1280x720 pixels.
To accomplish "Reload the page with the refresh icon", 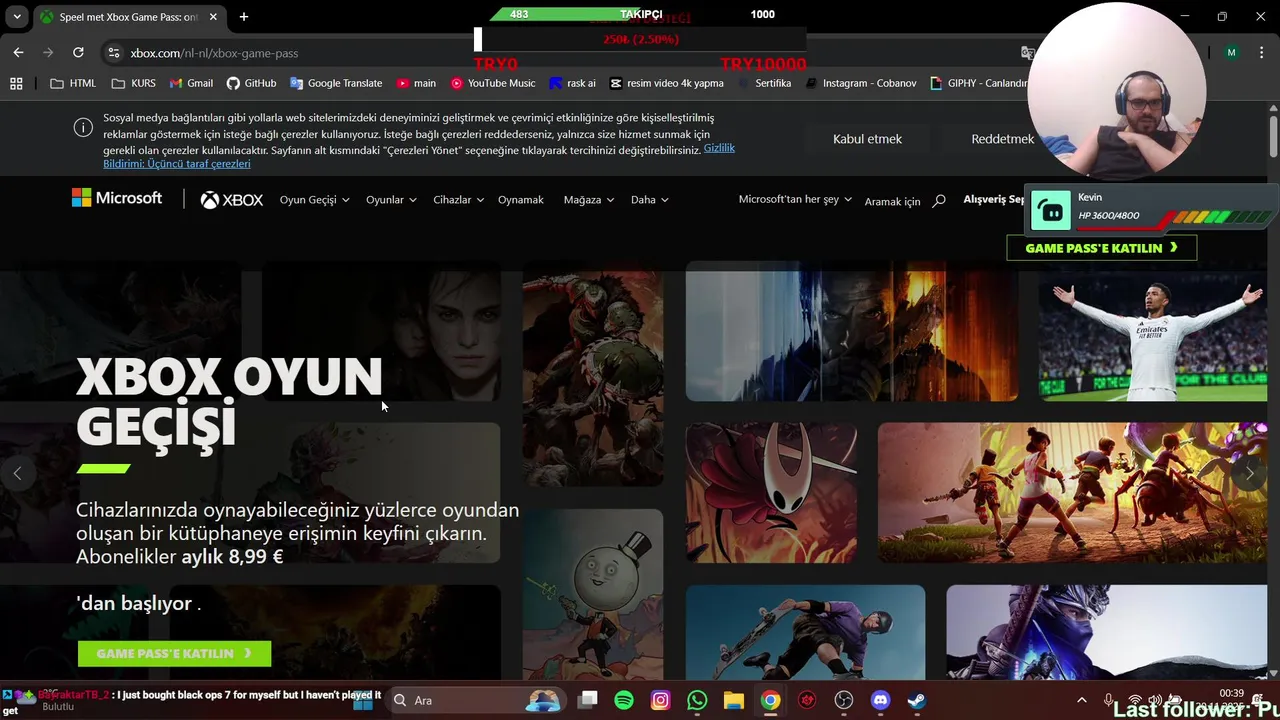I will (x=78, y=52).
